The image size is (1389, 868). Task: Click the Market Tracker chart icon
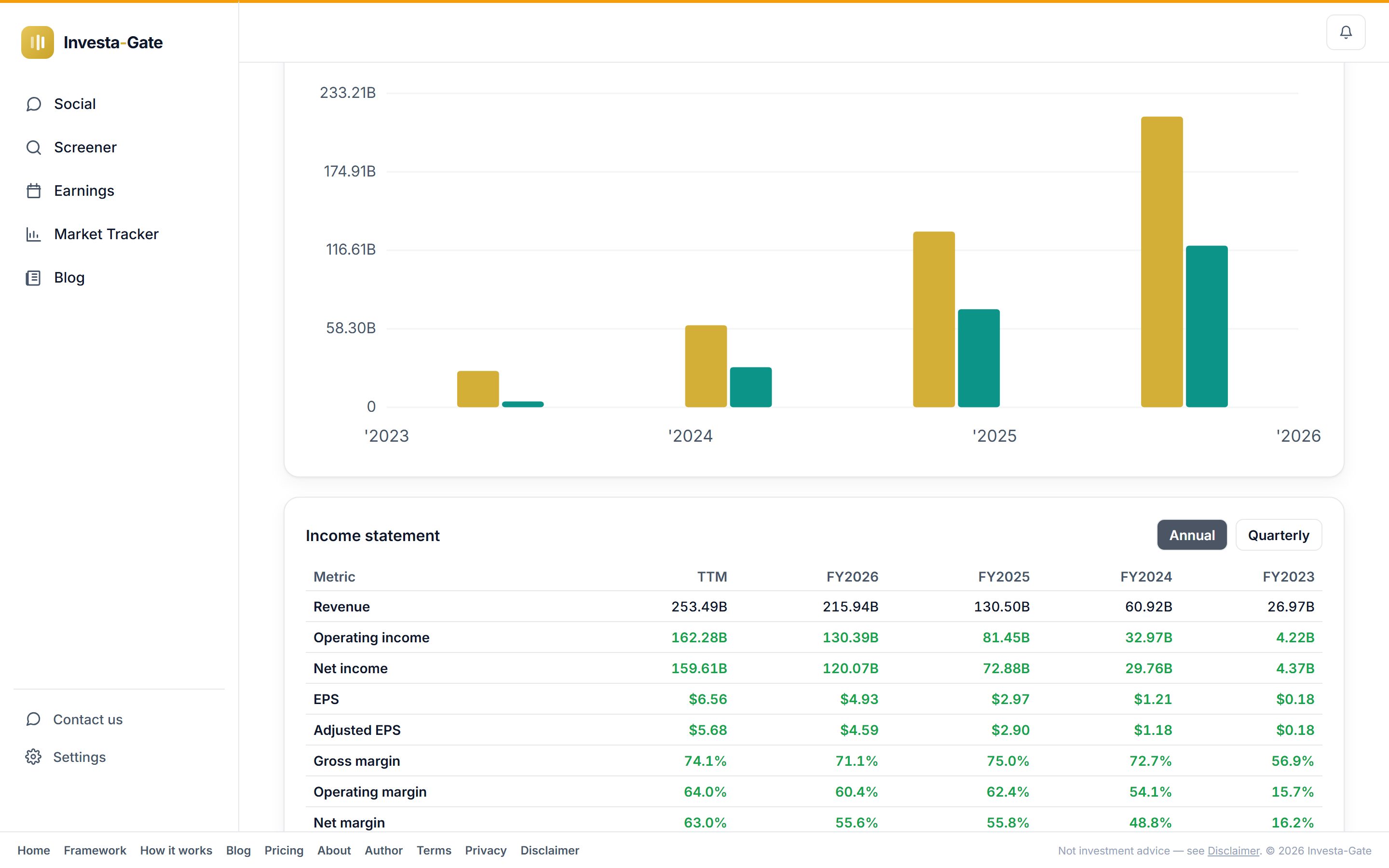point(33,234)
